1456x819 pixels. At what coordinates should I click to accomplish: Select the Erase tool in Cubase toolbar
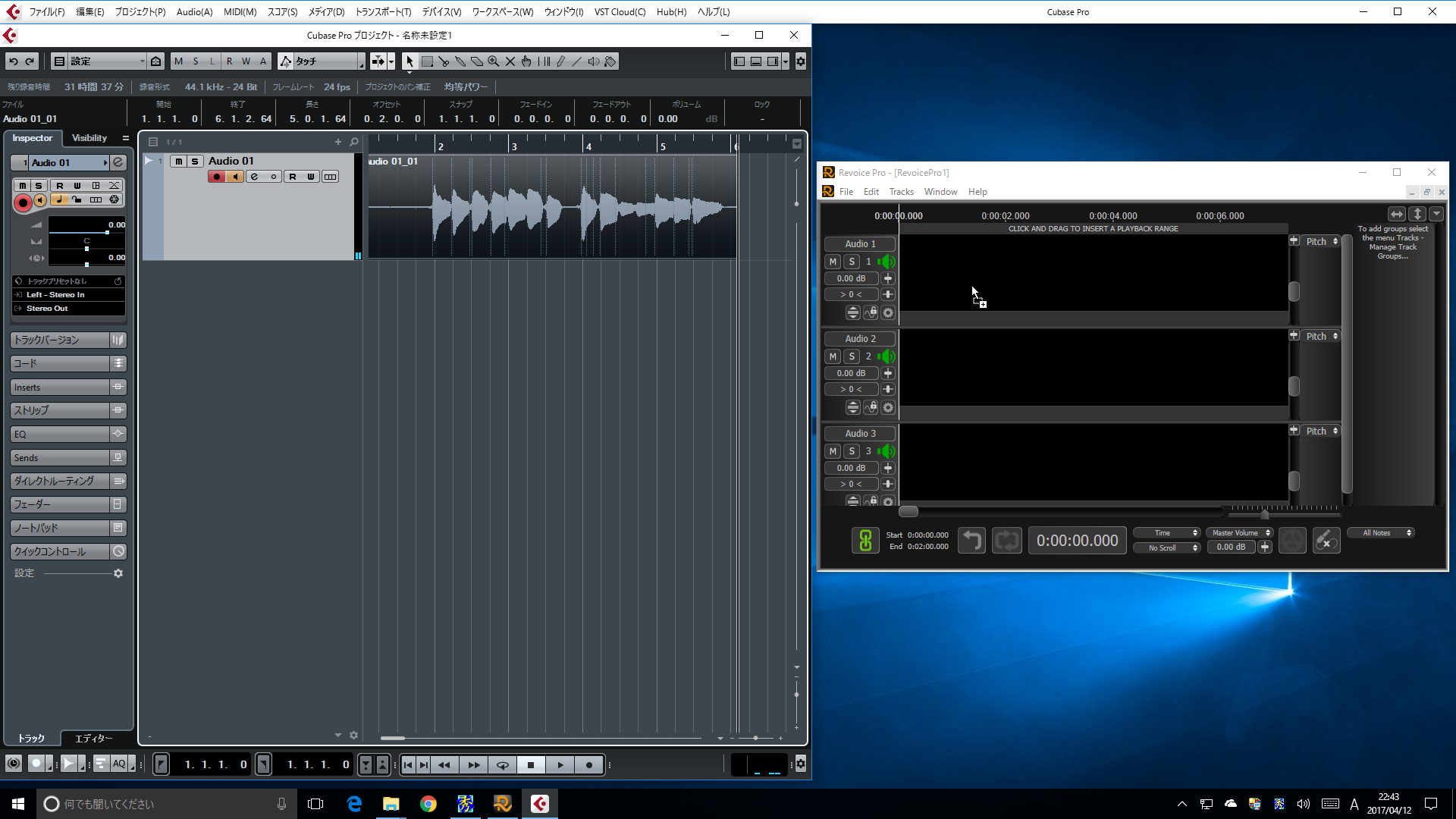pos(477,61)
